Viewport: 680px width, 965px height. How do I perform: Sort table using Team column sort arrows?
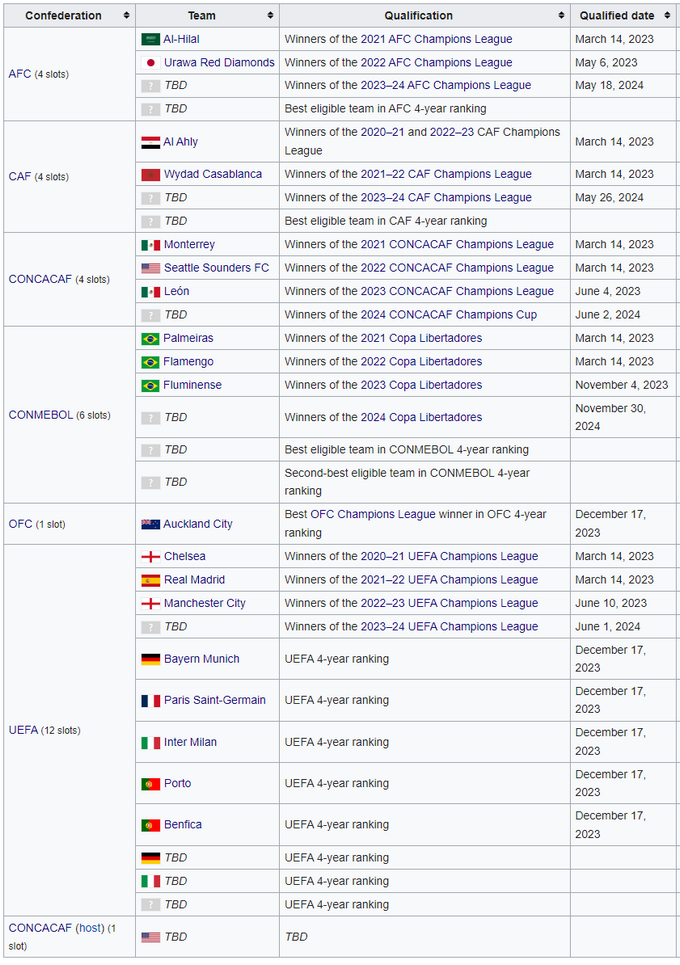[270, 16]
